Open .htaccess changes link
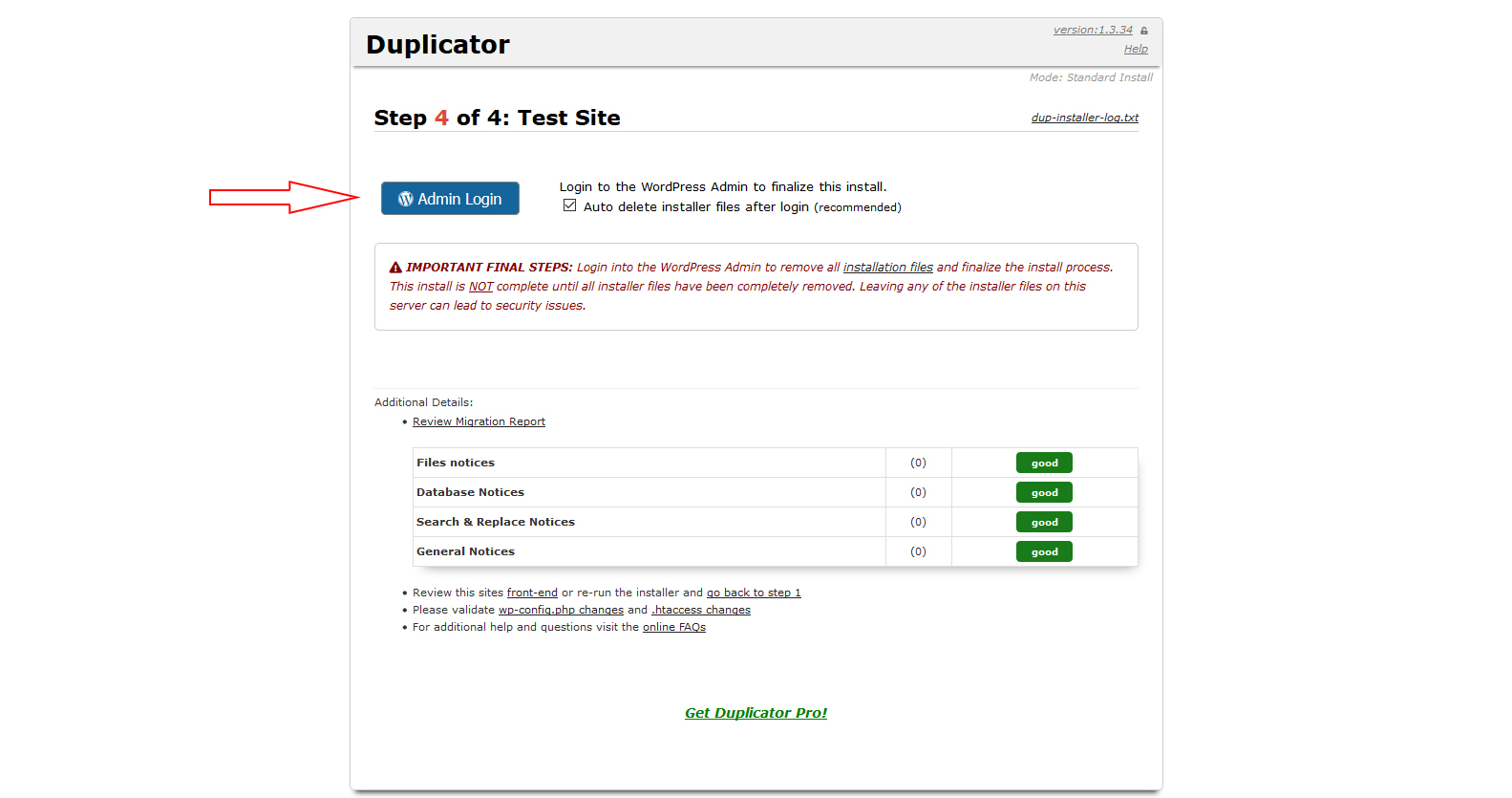 701,610
